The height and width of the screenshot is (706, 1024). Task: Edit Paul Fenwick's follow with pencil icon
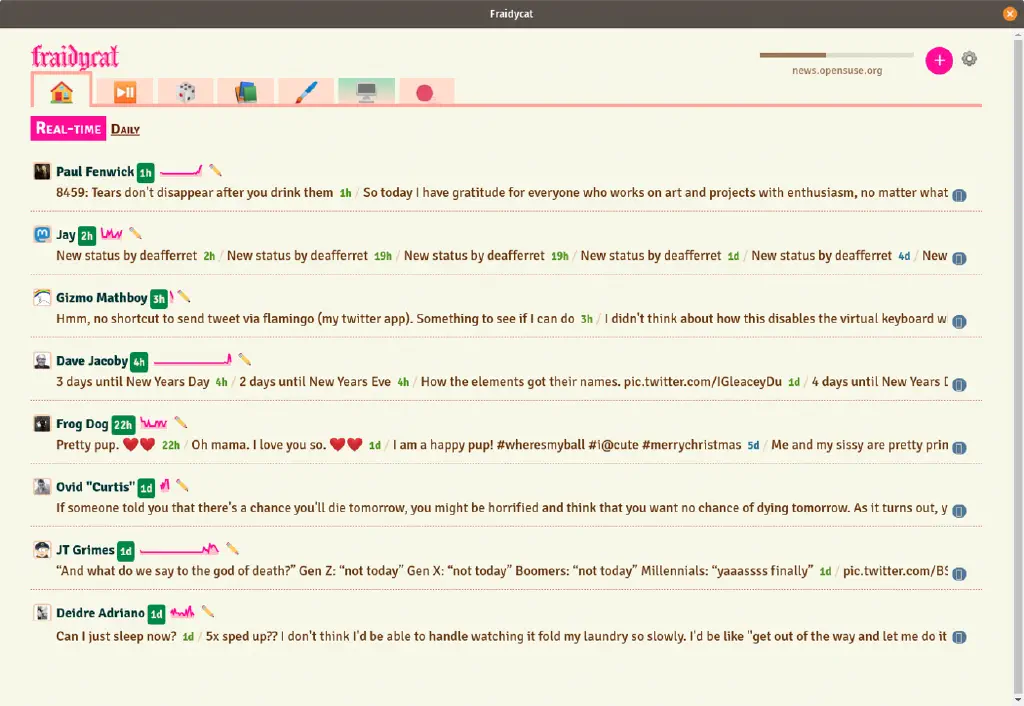216,171
